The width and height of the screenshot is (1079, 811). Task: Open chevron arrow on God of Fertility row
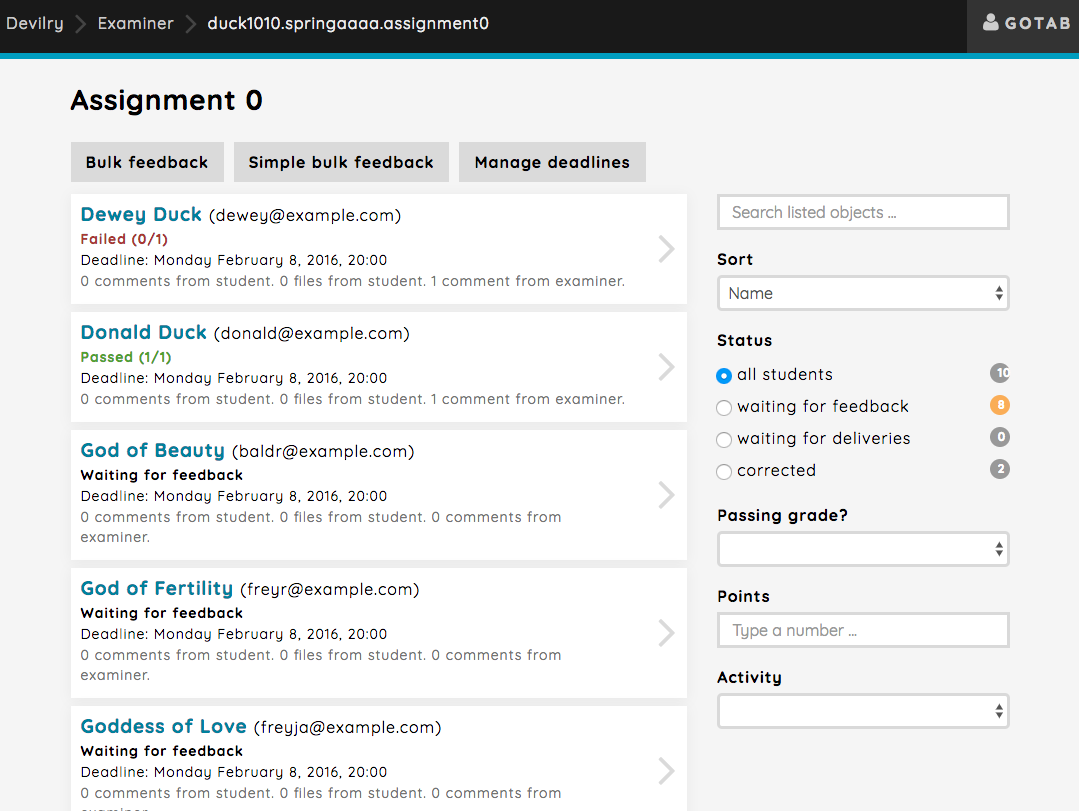pos(666,633)
